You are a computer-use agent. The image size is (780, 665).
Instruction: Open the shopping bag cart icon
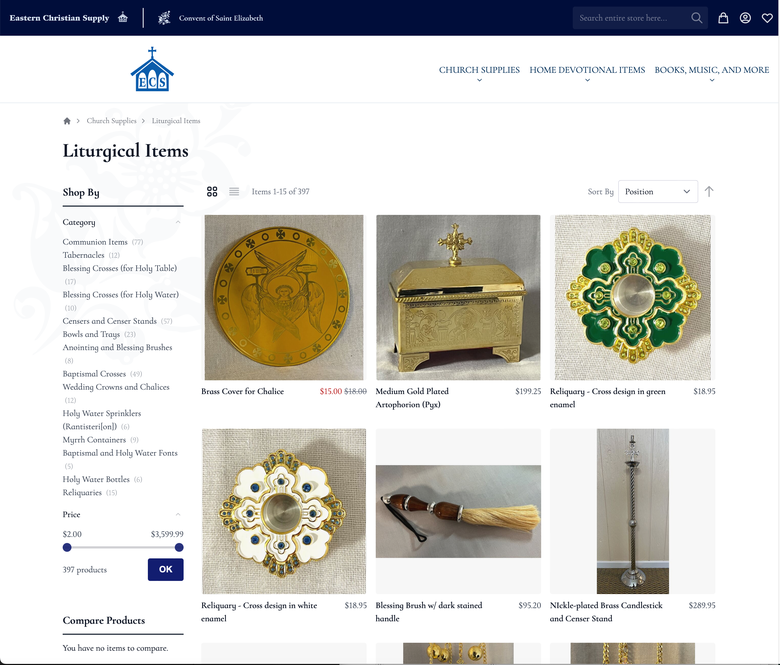pos(723,18)
